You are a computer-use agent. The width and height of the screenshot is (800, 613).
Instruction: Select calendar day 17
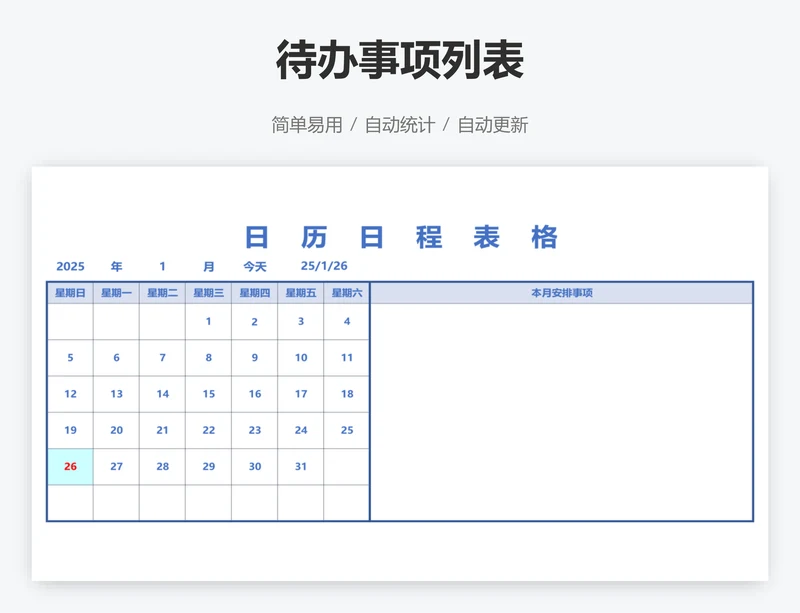click(301, 394)
